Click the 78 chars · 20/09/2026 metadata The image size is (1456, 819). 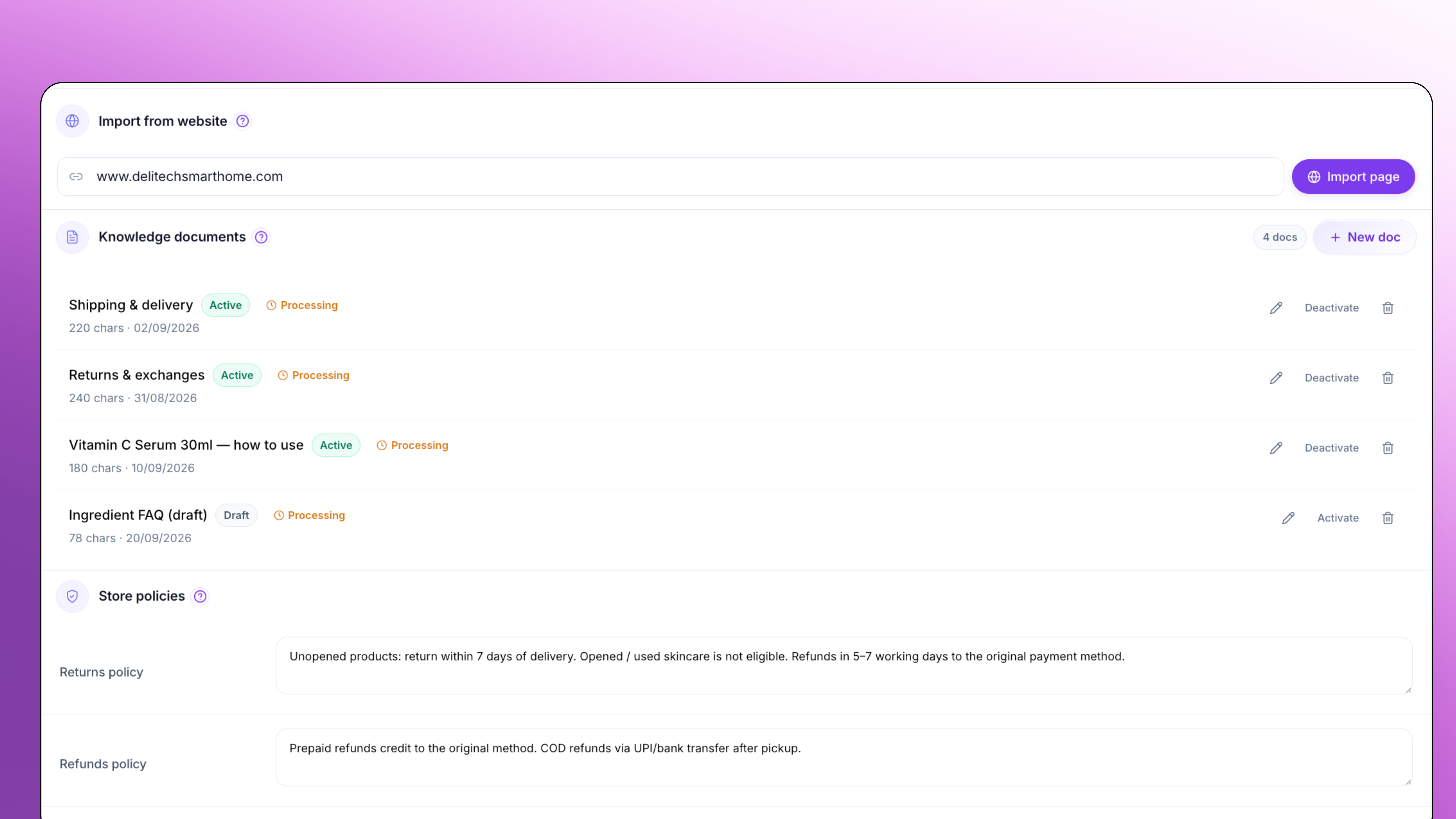coord(130,539)
